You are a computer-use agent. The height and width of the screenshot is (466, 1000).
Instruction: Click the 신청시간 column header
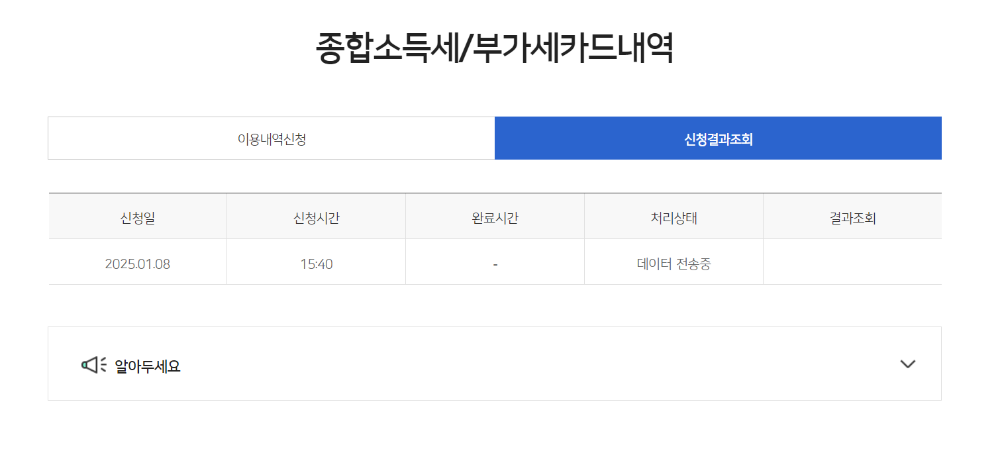click(316, 218)
